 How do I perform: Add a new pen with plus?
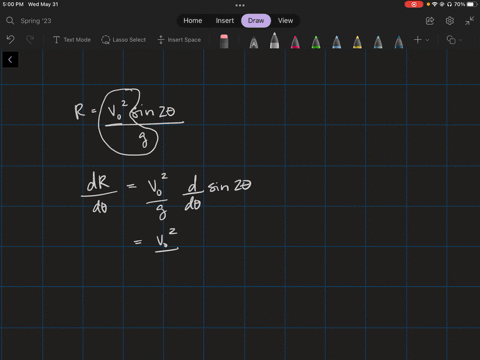(418, 40)
